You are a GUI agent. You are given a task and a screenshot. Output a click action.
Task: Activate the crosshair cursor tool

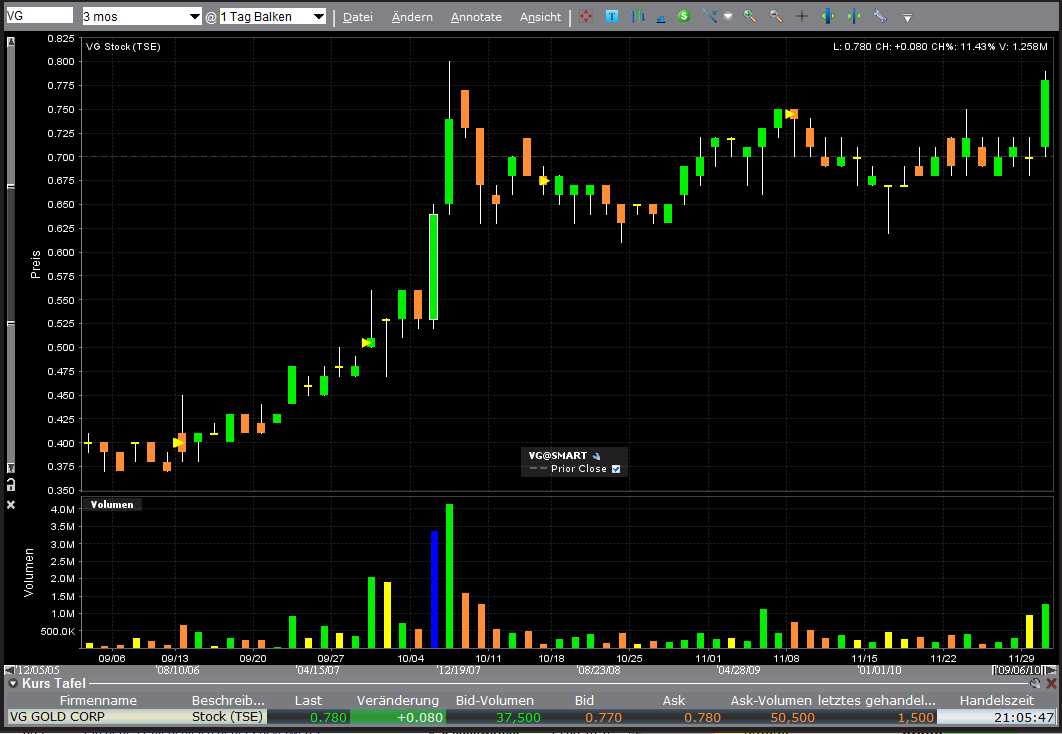(802, 17)
